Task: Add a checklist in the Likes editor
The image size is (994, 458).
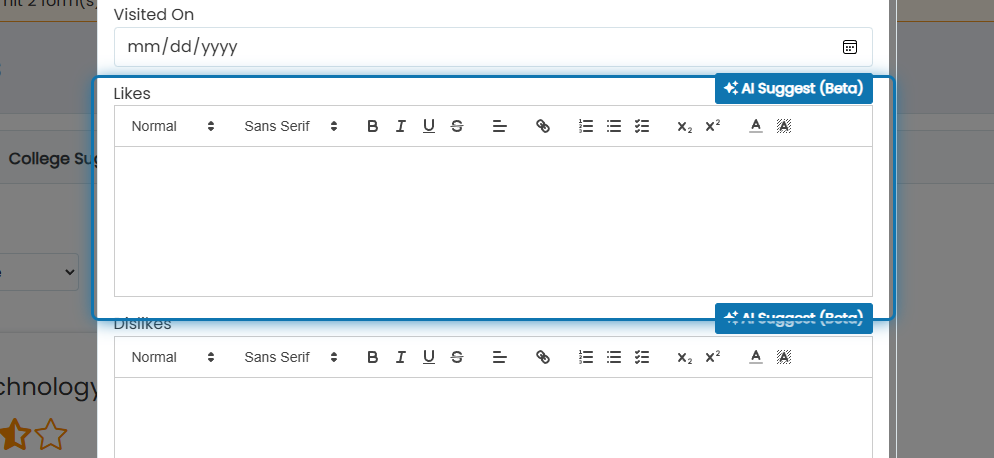Action: coord(642,126)
